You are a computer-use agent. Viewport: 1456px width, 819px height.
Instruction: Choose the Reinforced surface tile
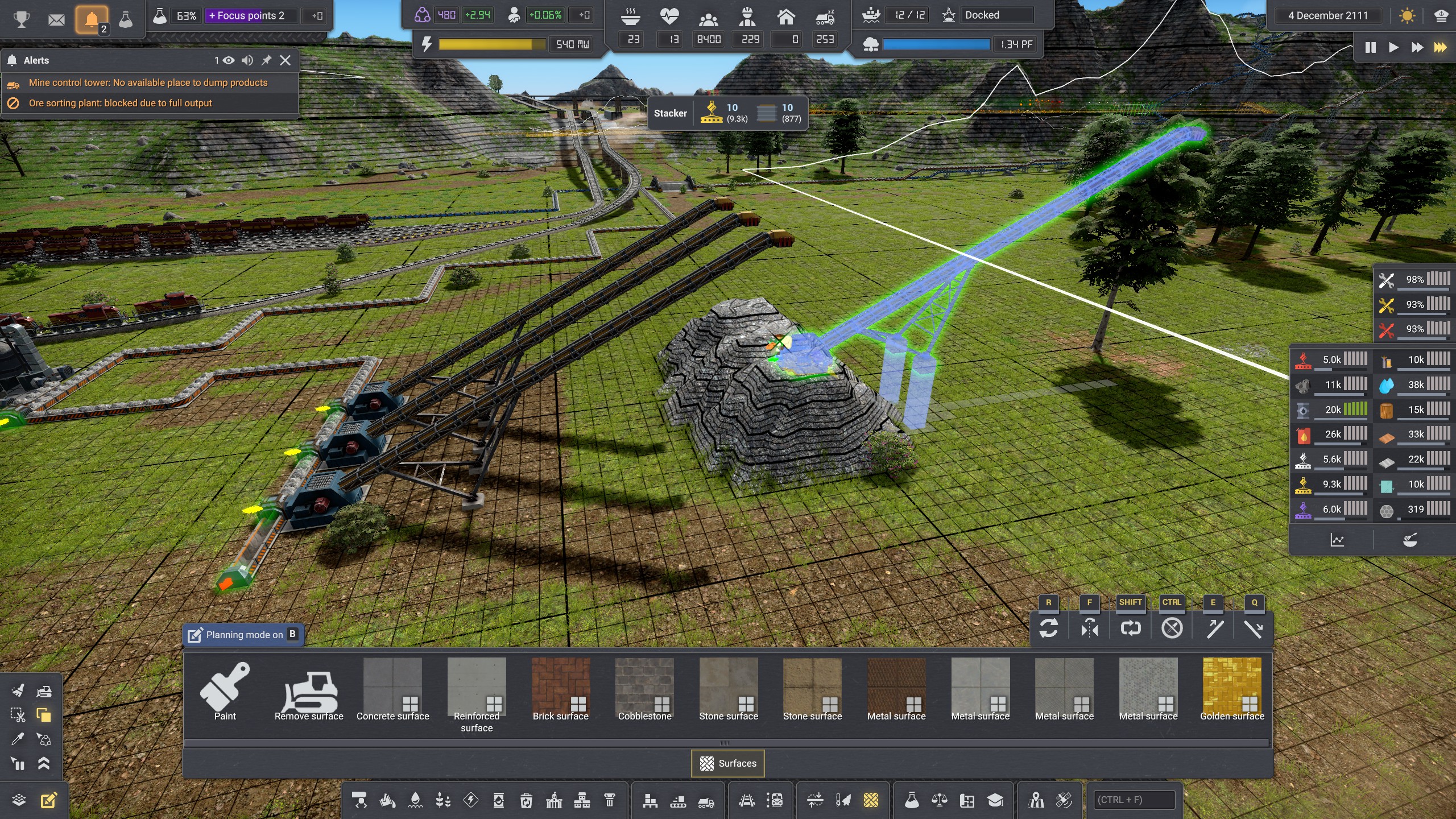(477, 695)
